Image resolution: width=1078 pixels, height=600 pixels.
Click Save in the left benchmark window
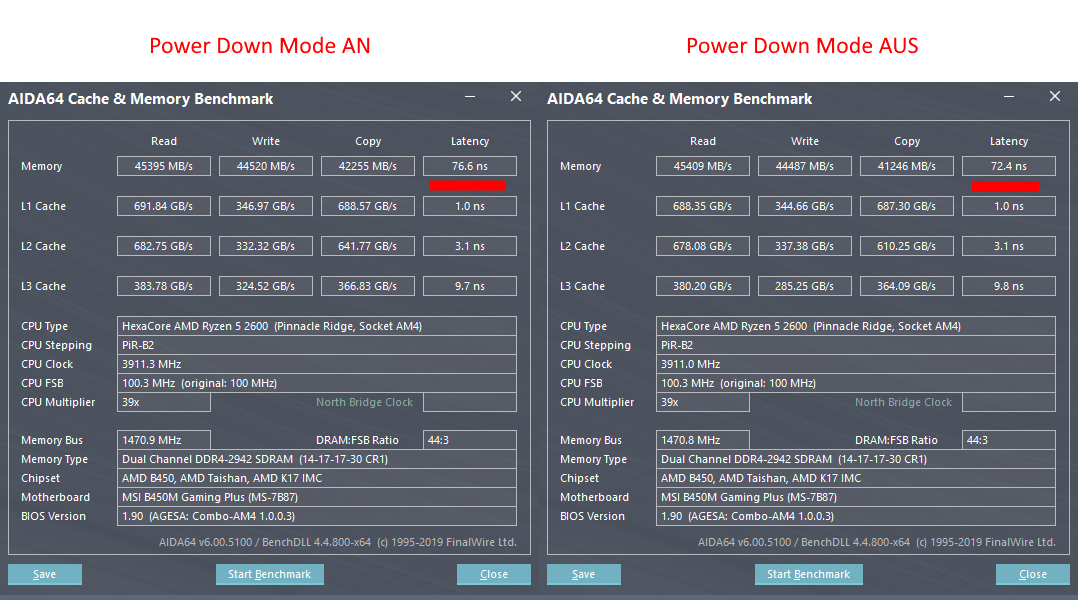pos(45,575)
